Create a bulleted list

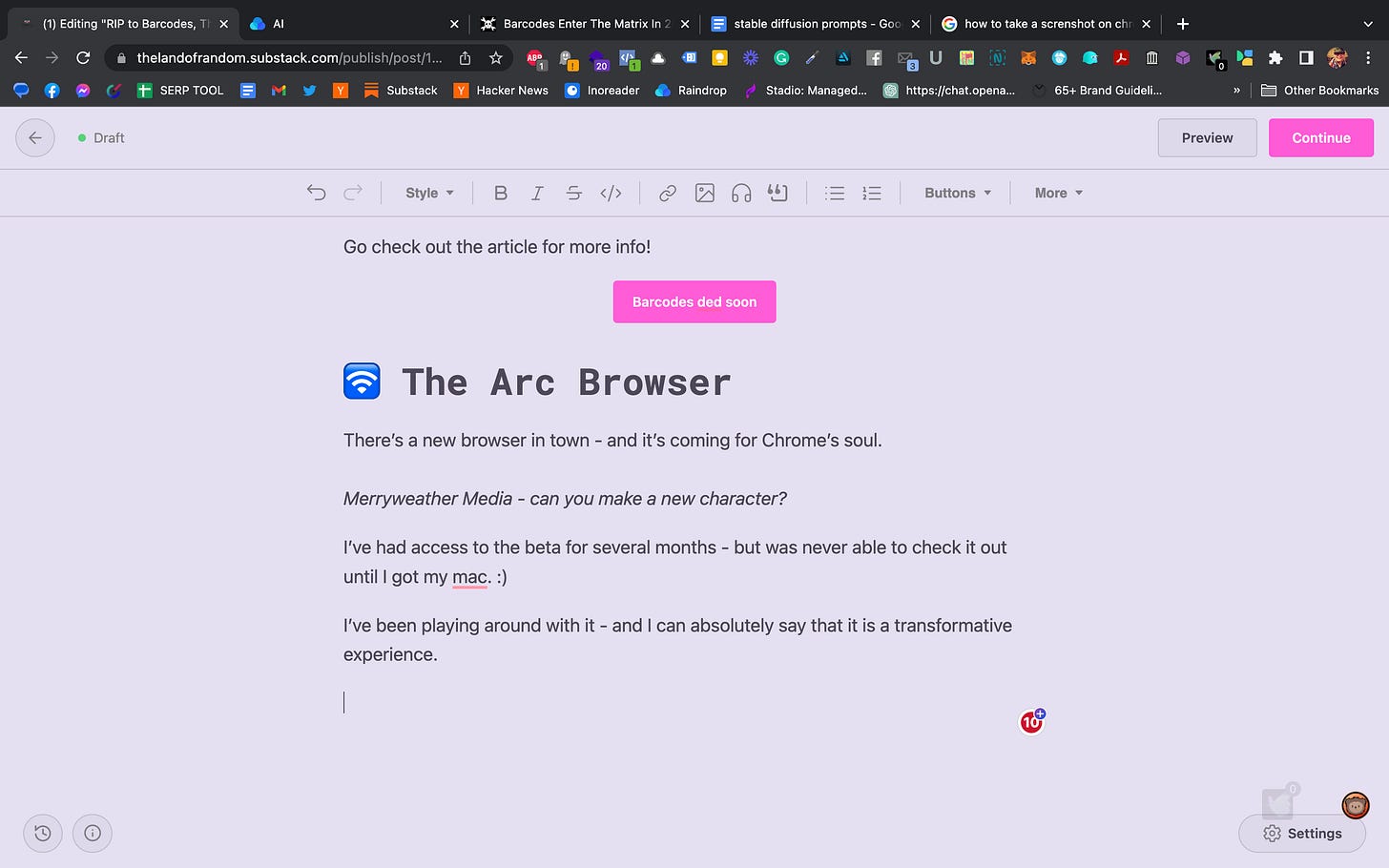(x=835, y=193)
